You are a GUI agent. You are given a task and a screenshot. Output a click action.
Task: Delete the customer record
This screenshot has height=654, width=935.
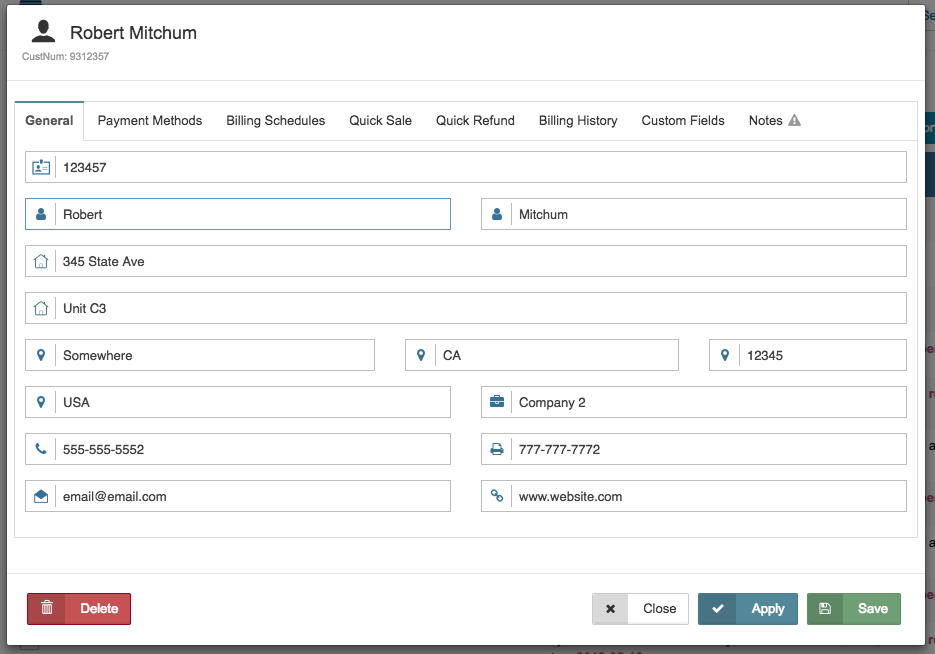[x=78, y=608]
